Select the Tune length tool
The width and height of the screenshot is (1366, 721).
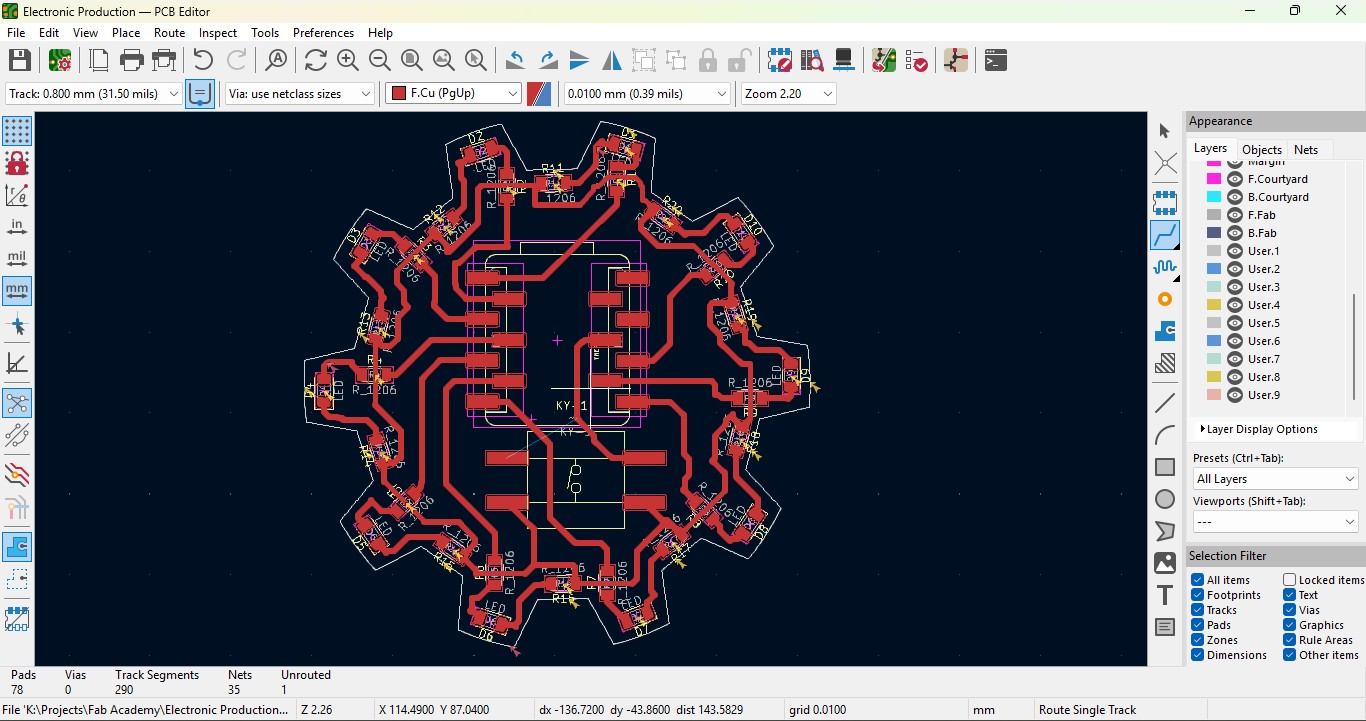point(1165,268)
